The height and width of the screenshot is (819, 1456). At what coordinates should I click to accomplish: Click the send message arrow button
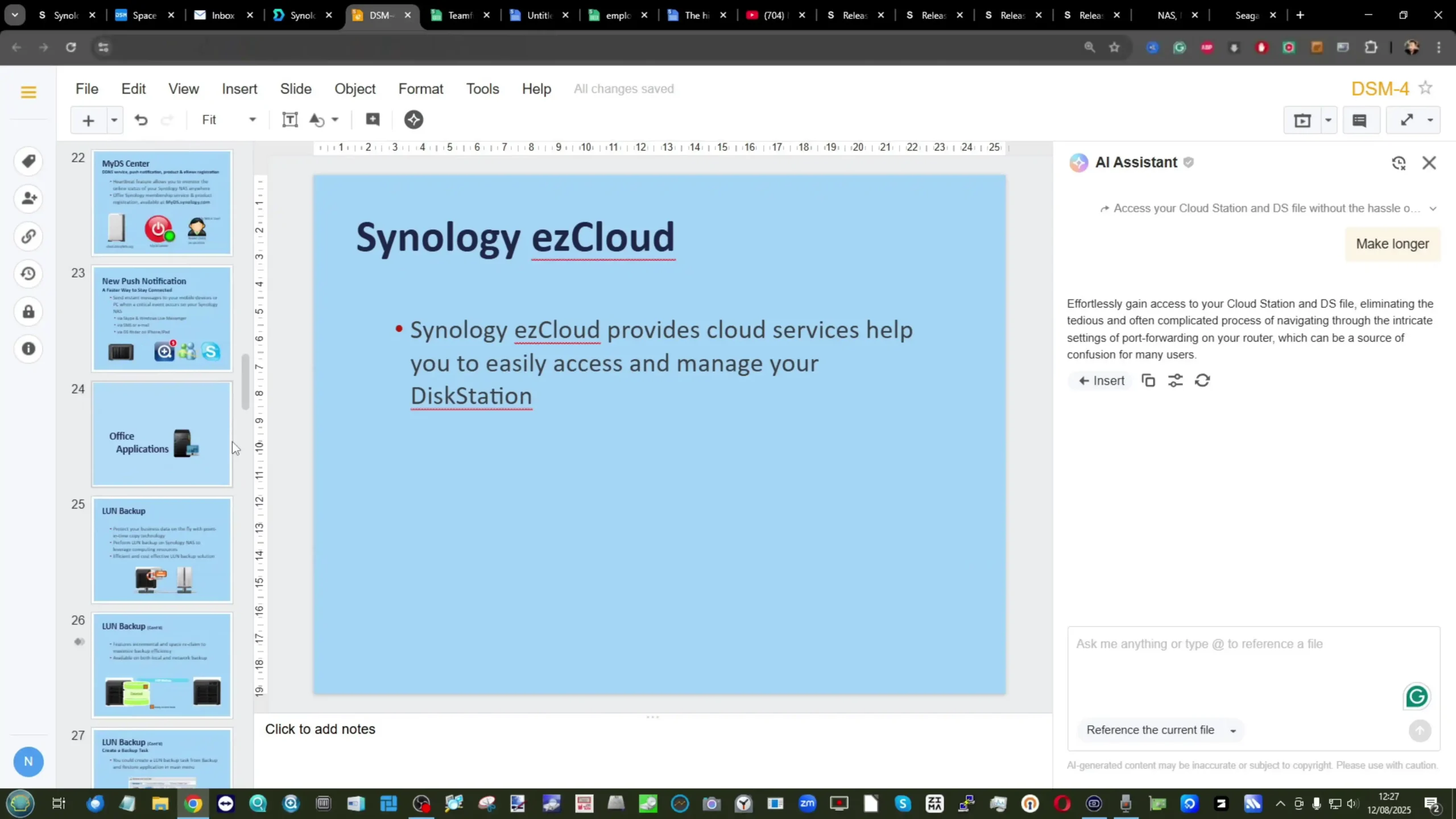[1420, 731]
